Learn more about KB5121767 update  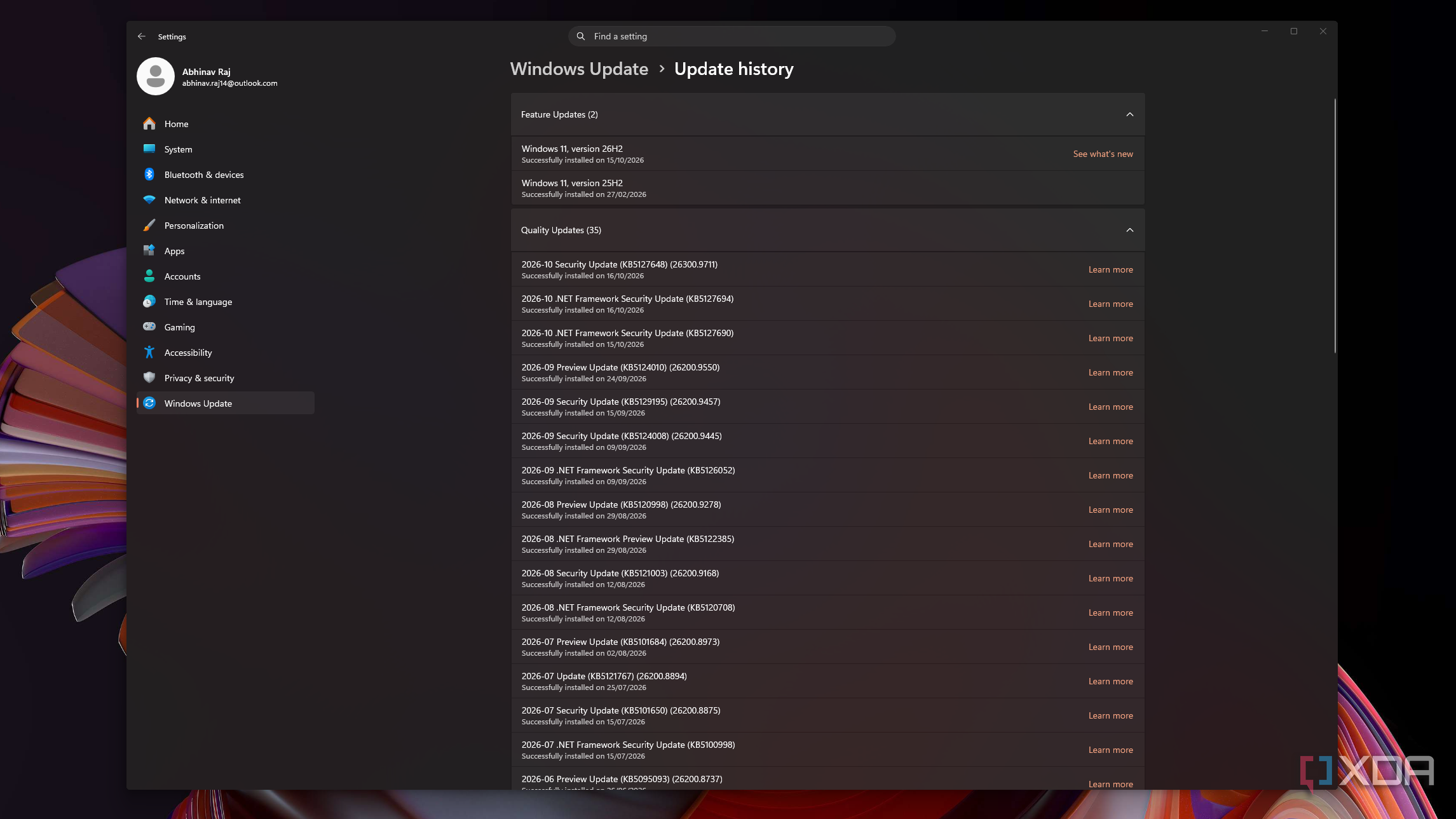point(1110,681)
